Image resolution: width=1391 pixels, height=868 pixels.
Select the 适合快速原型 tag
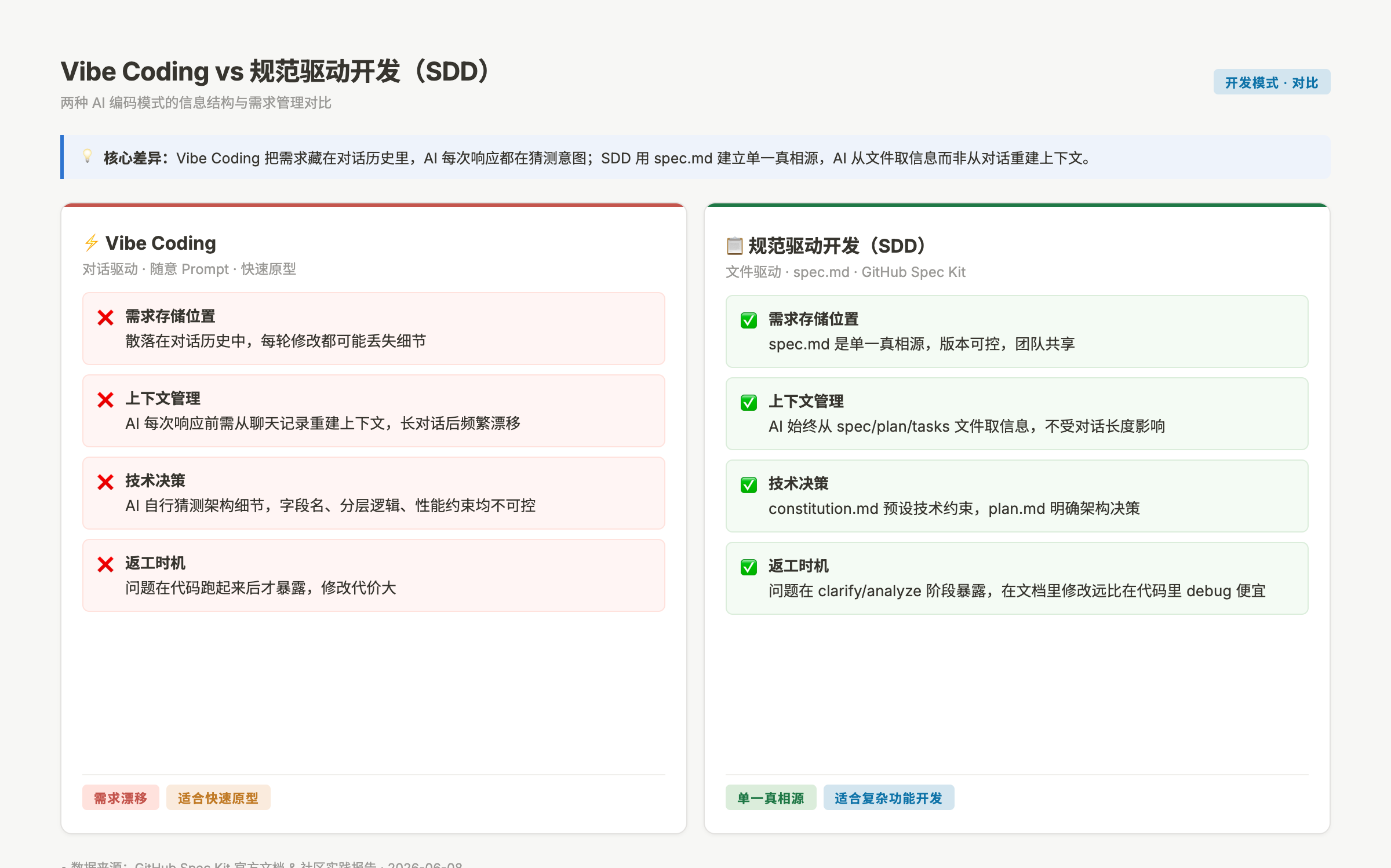[218, 798]
